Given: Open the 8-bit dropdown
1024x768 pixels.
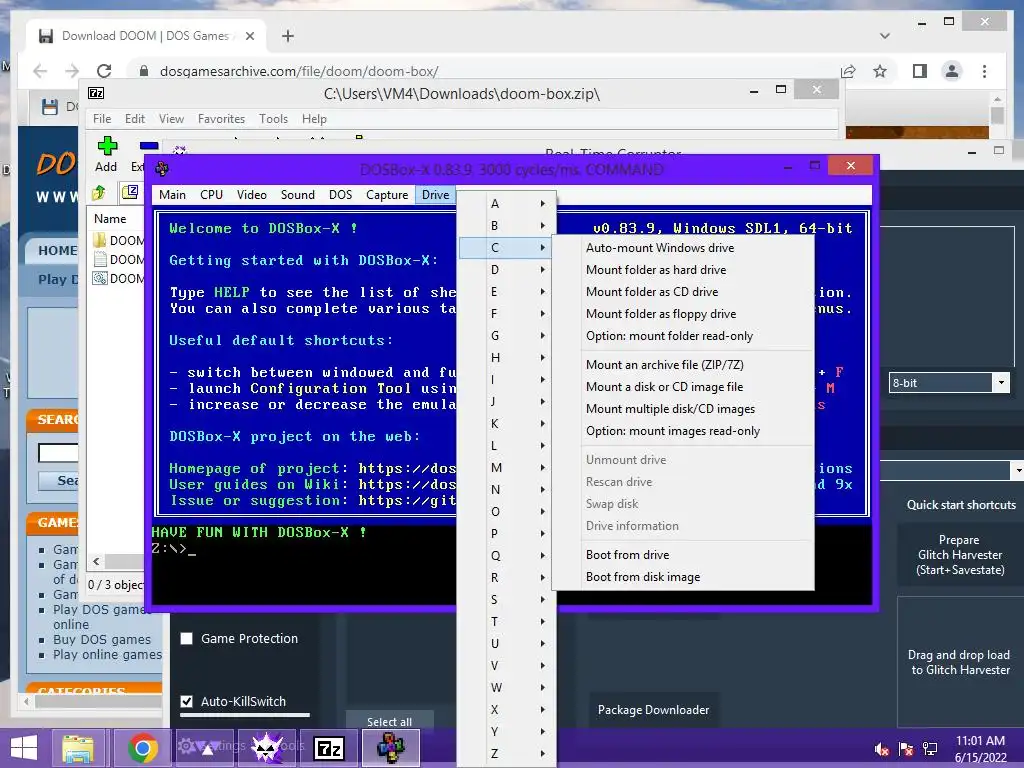Looking at the screenshot, I should tap(1000, 383).
